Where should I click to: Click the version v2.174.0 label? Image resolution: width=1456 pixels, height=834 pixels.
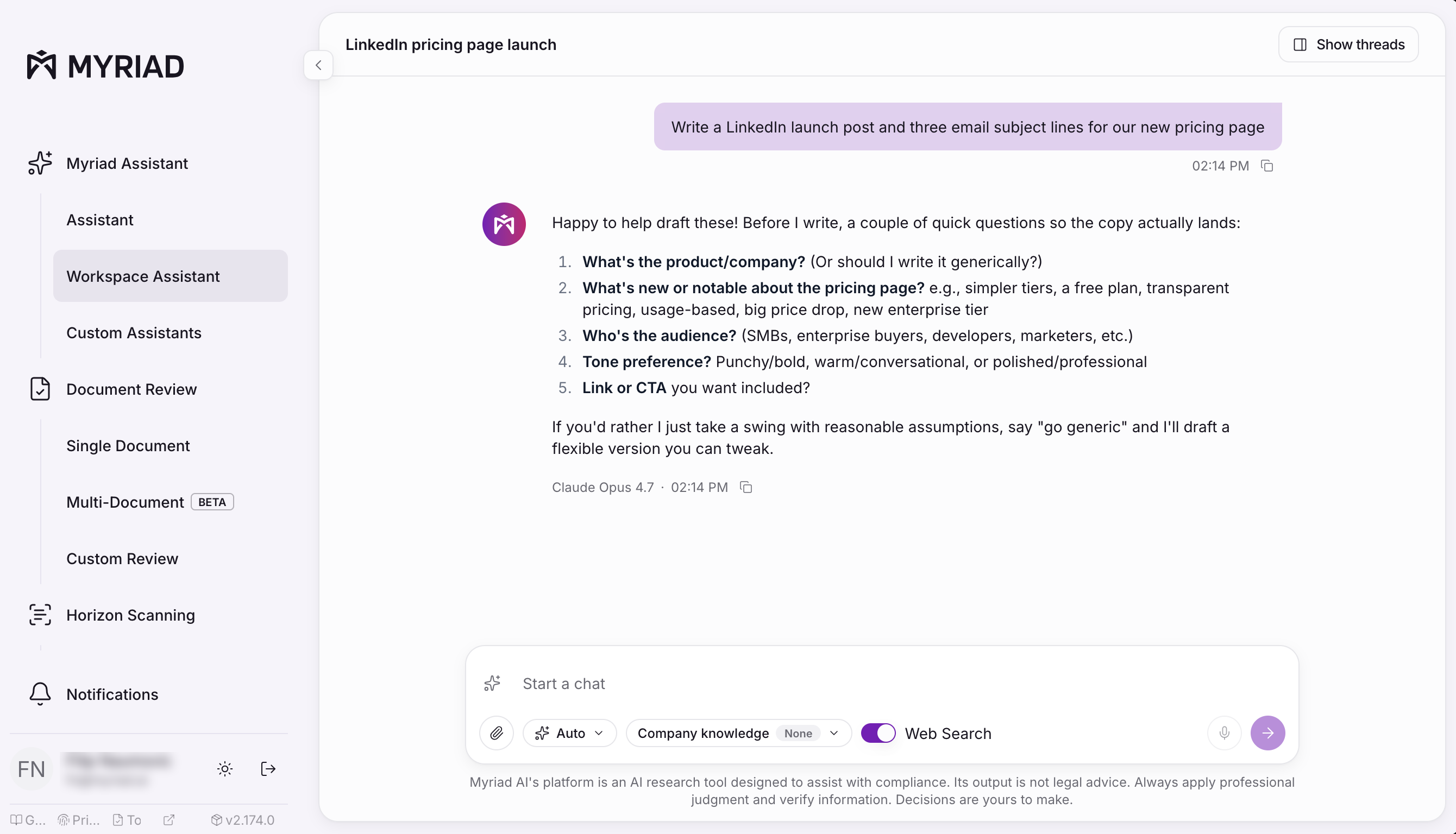pos(243,820)
